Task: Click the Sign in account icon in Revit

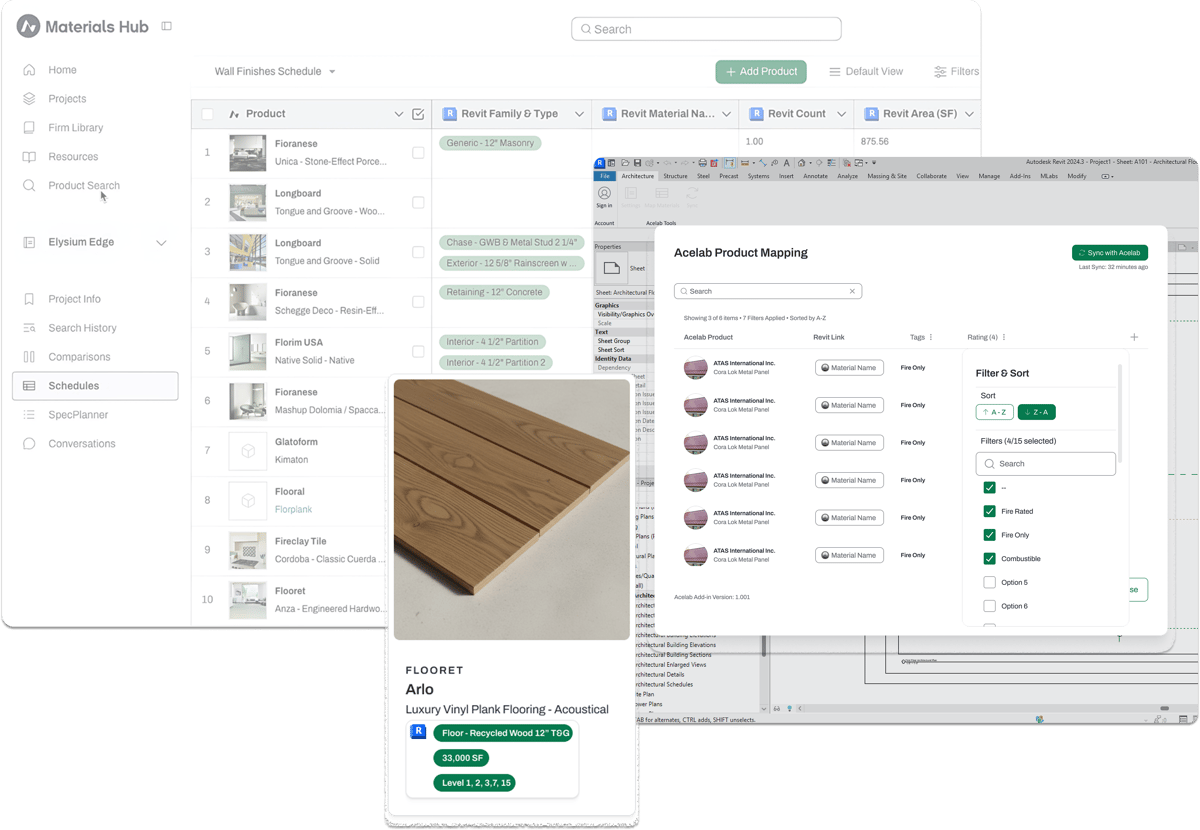Action: (604, 193)
